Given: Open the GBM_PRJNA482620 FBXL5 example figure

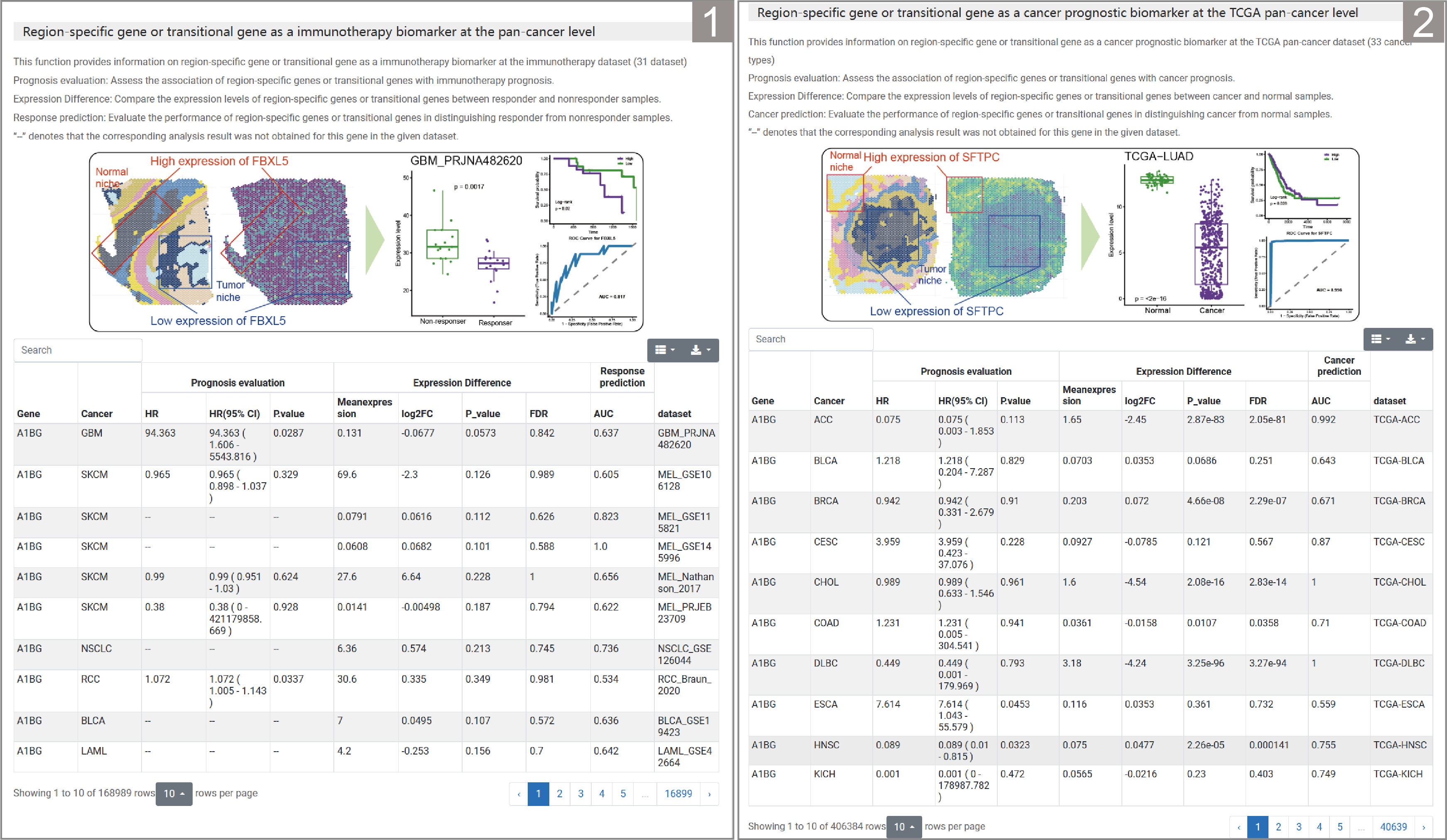Looking at the screenshot, I should 366,242.
